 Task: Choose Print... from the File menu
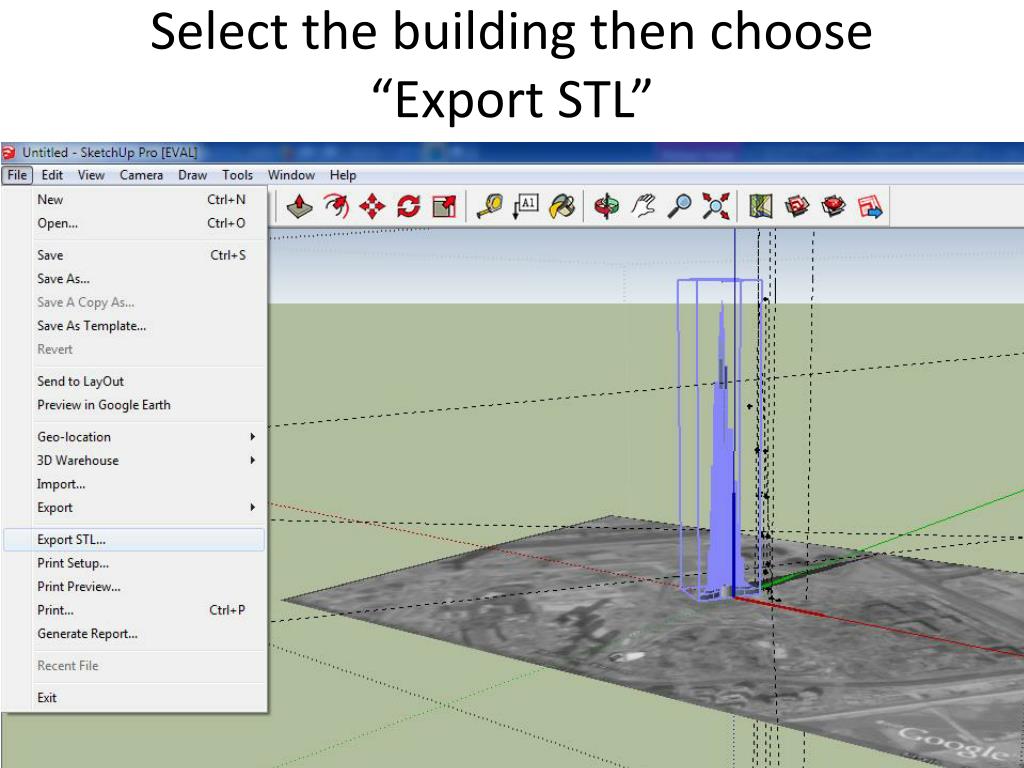click(134, 610)
